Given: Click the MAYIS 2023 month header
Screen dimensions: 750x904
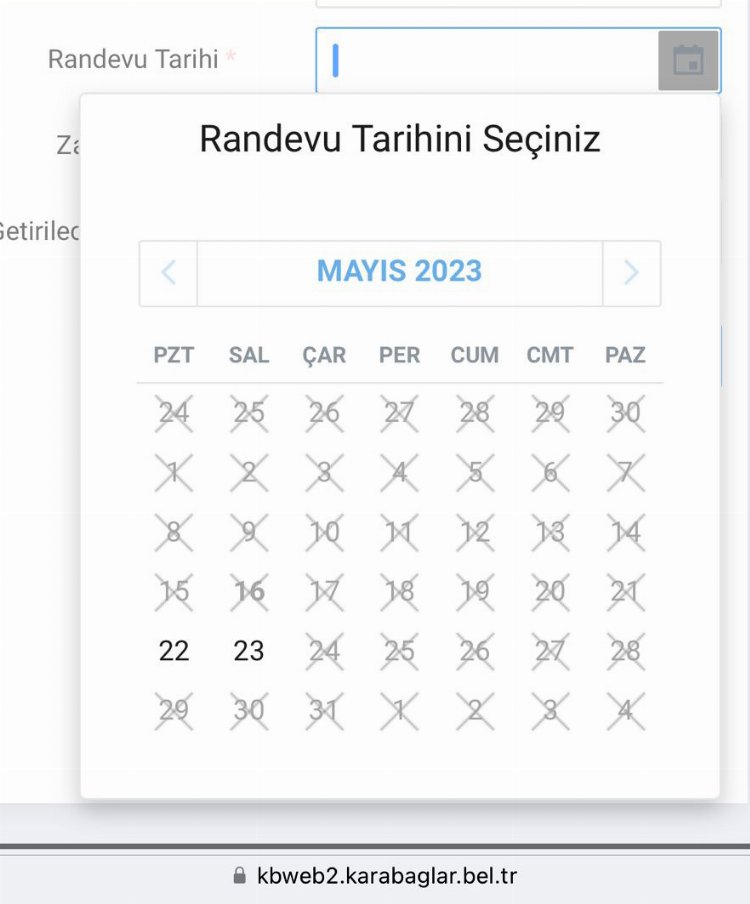Looking at the screenshot, I should [399, 271].
